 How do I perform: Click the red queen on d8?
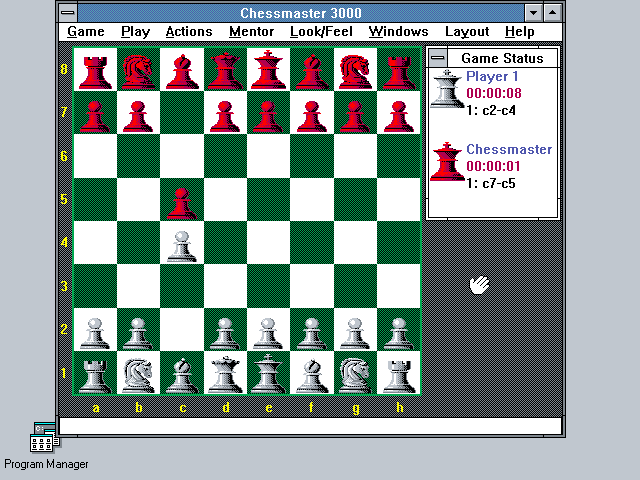coord(225,69)
